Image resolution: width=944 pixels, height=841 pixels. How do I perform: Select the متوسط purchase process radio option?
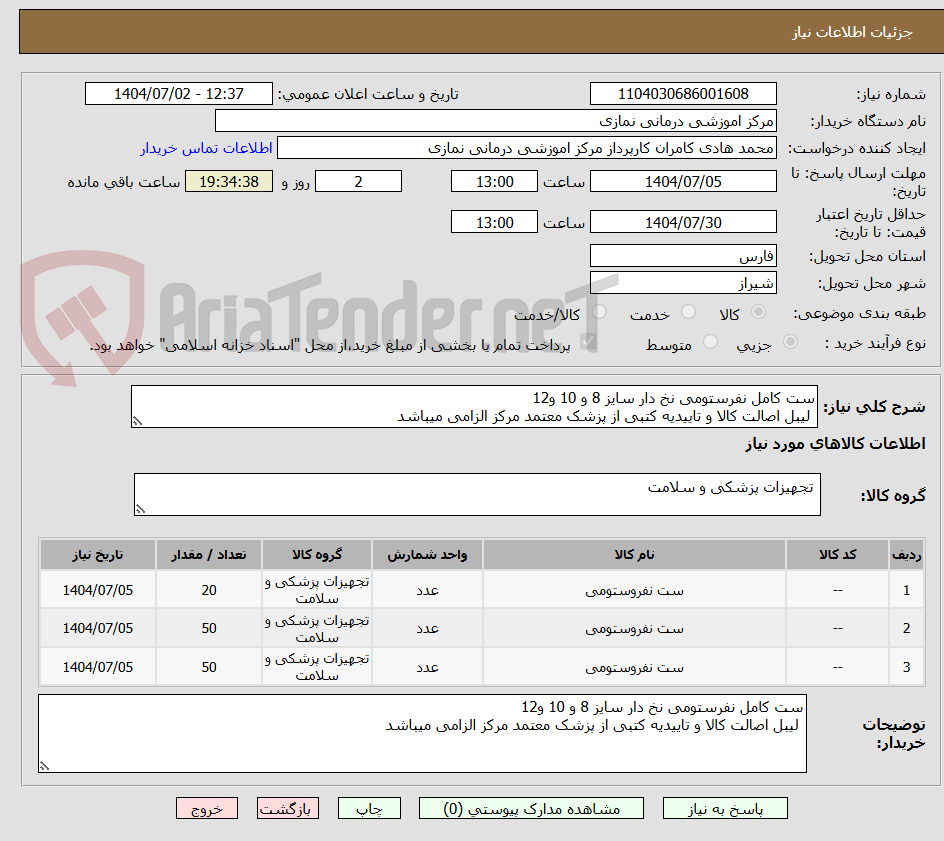point(710,341)
